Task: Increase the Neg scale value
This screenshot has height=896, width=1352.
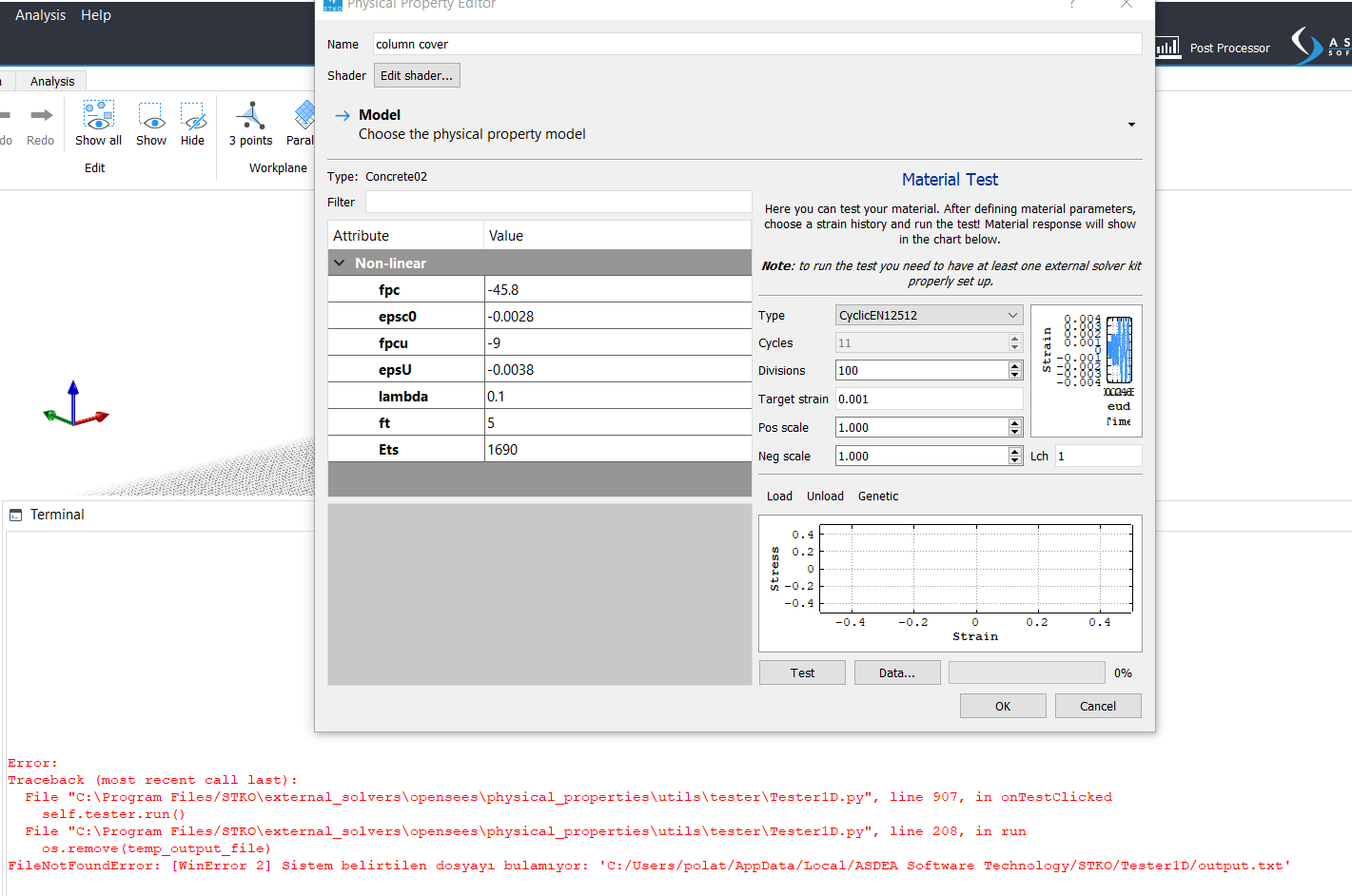Action: 1015,452
